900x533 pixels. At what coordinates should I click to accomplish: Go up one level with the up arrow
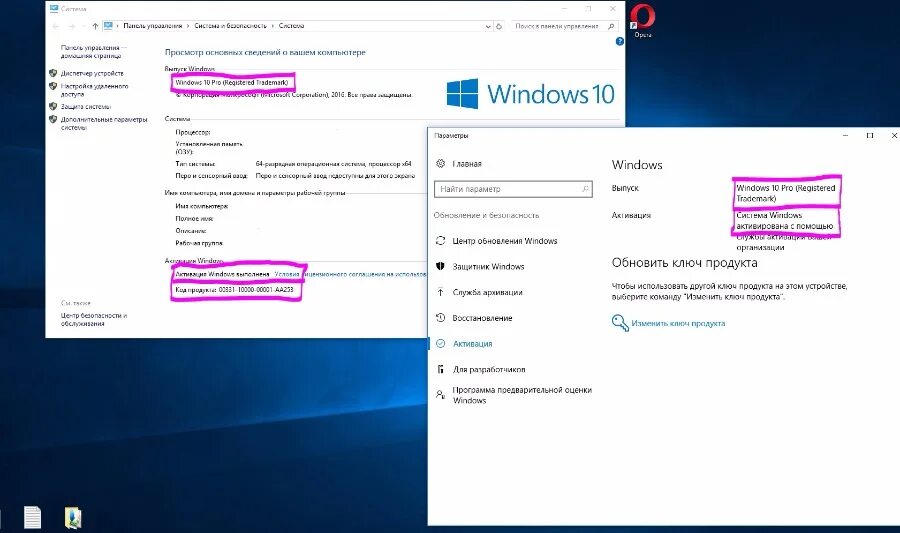95,26
